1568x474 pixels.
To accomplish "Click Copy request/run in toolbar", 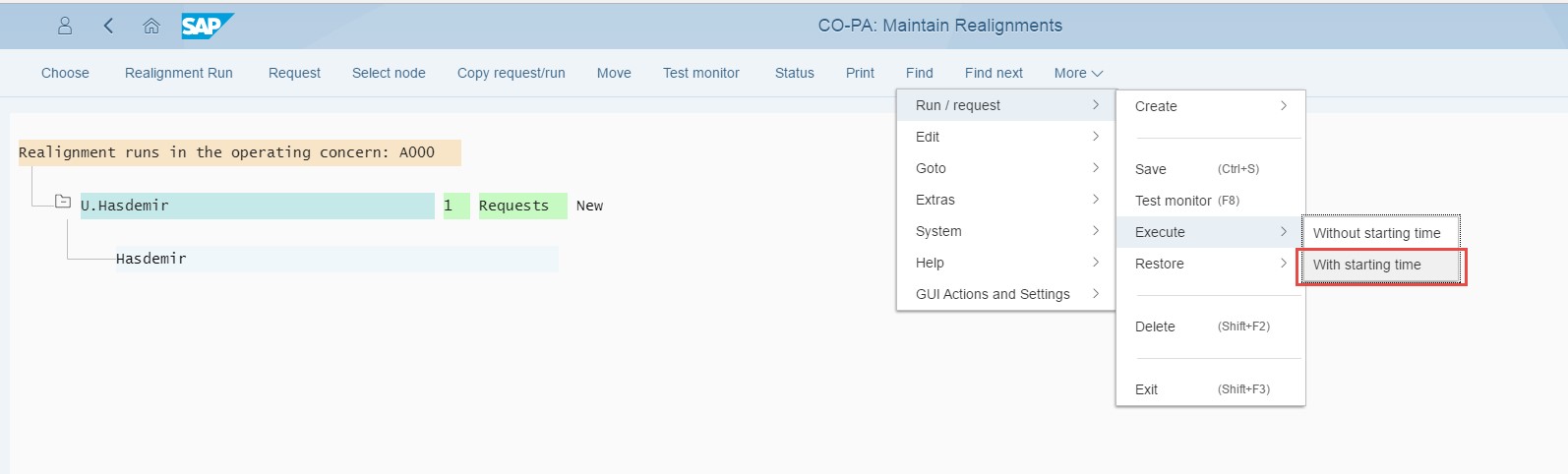I will pyautogui.click(x=511, y=73).
